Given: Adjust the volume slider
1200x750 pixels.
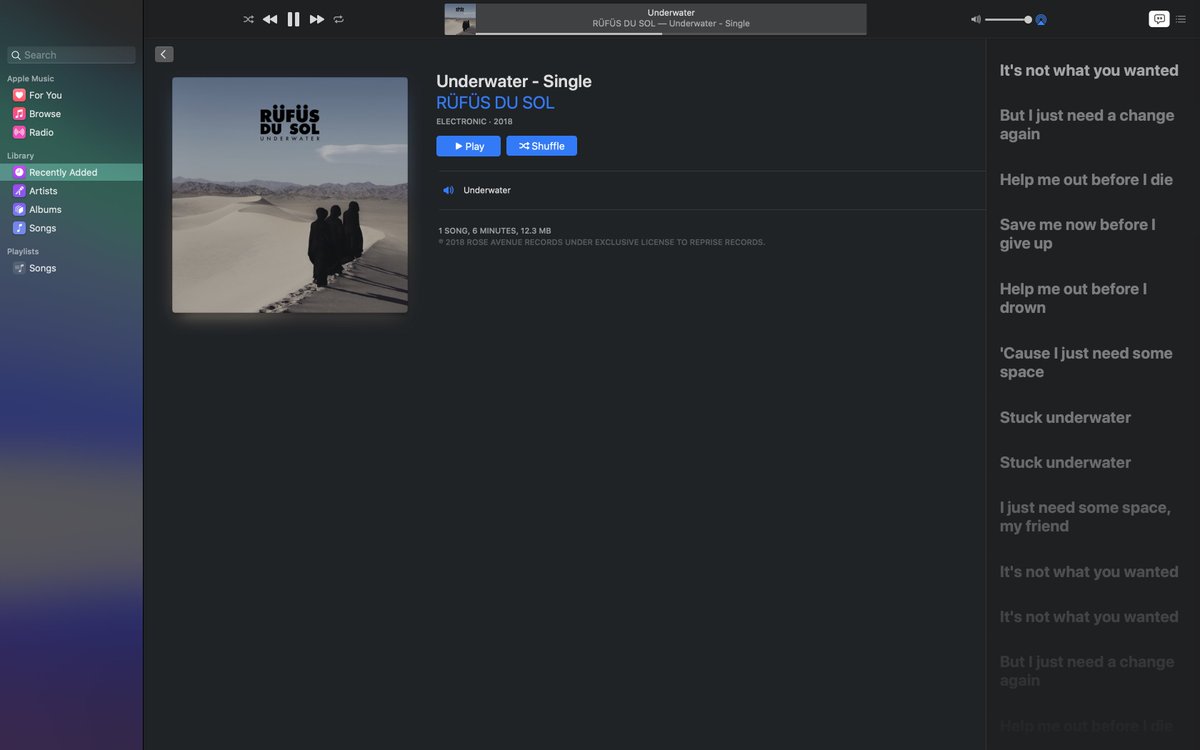Looking at the screenshot, I should point(1008,19).
